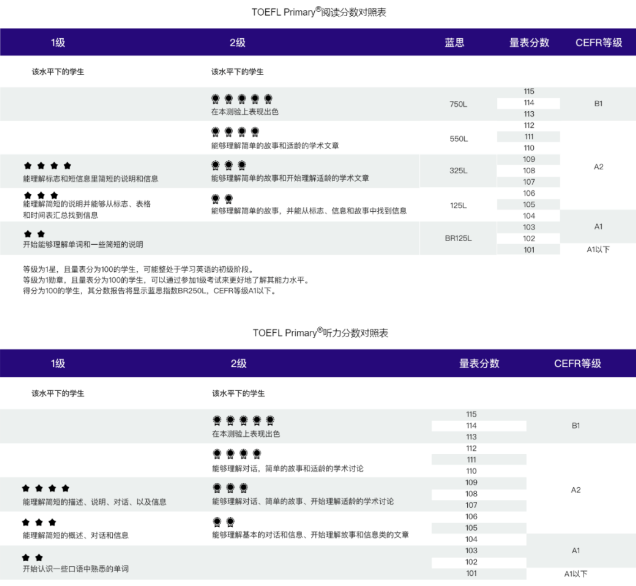The width and height of the screenshot is (636, 586).
Task: Select the 2级 header in the listening table
Action: (238, 363)
